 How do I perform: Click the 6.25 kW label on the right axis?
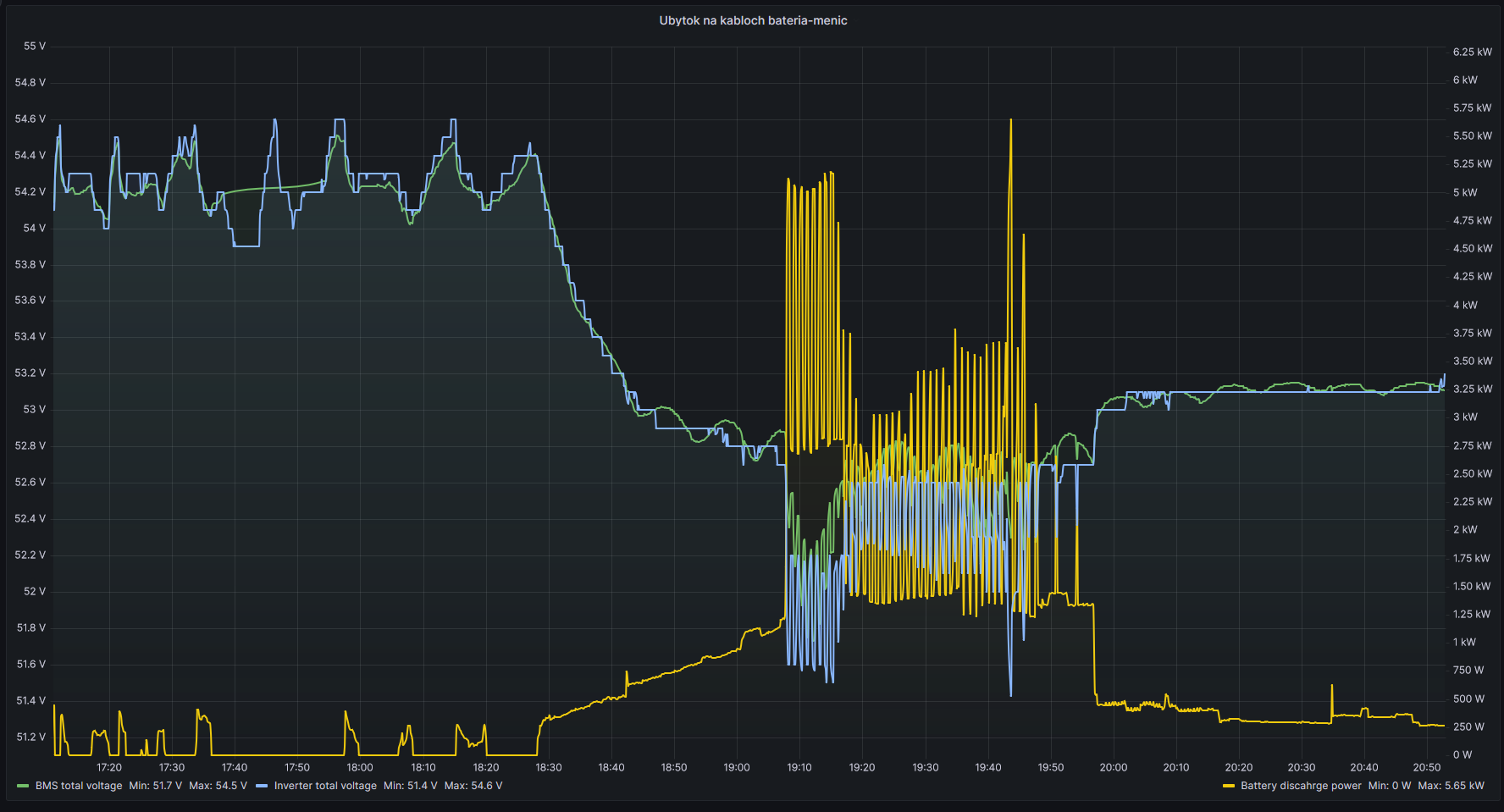tap(1472, 52)
